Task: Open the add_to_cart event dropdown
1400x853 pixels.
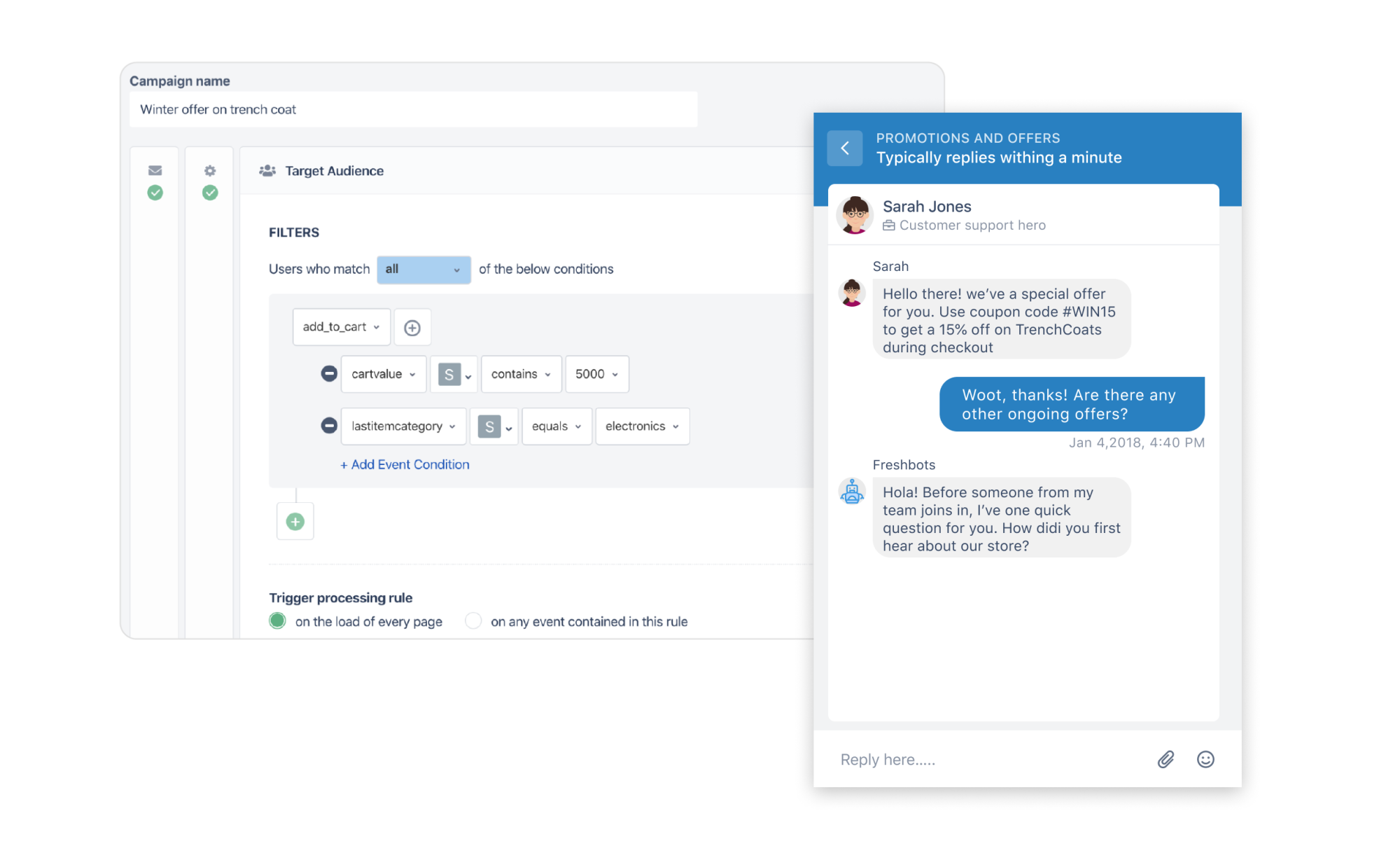Action: [341, 327]
